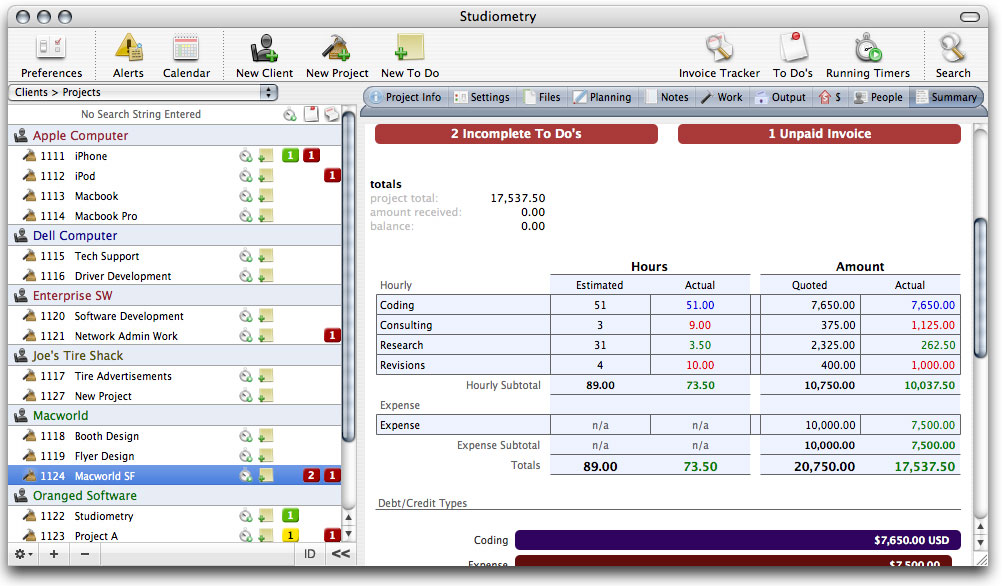Select the Apple Computer client
Viewport: 1002px width, 586px height.
click(x=174, y=135)
